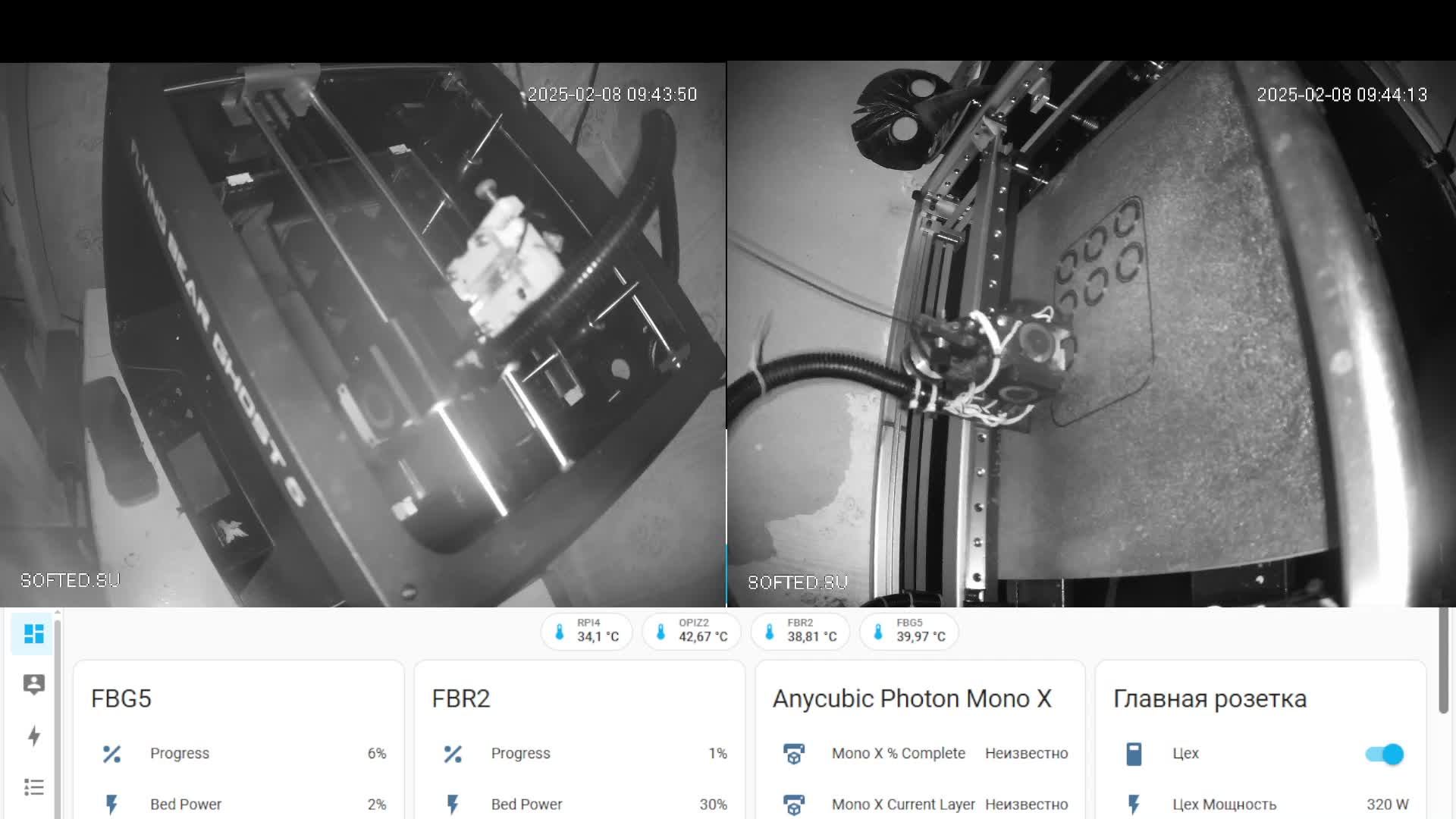Screen dimensions: 1456x819
Task: Open the right camera feed from 09:44:13
Action: click(1091, 334)
